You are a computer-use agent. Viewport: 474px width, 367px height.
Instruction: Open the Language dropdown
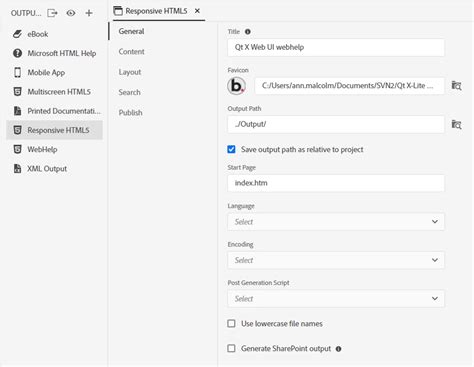point(336,222)
